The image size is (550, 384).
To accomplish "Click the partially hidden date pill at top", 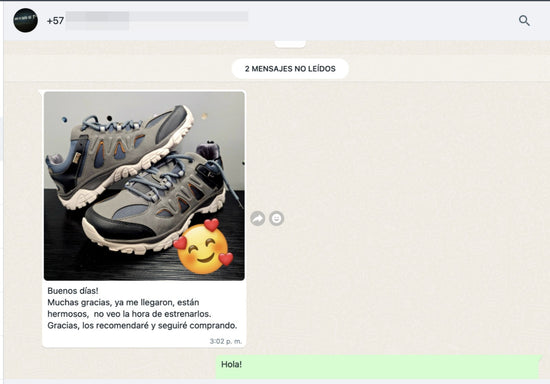I will [290, 44].
